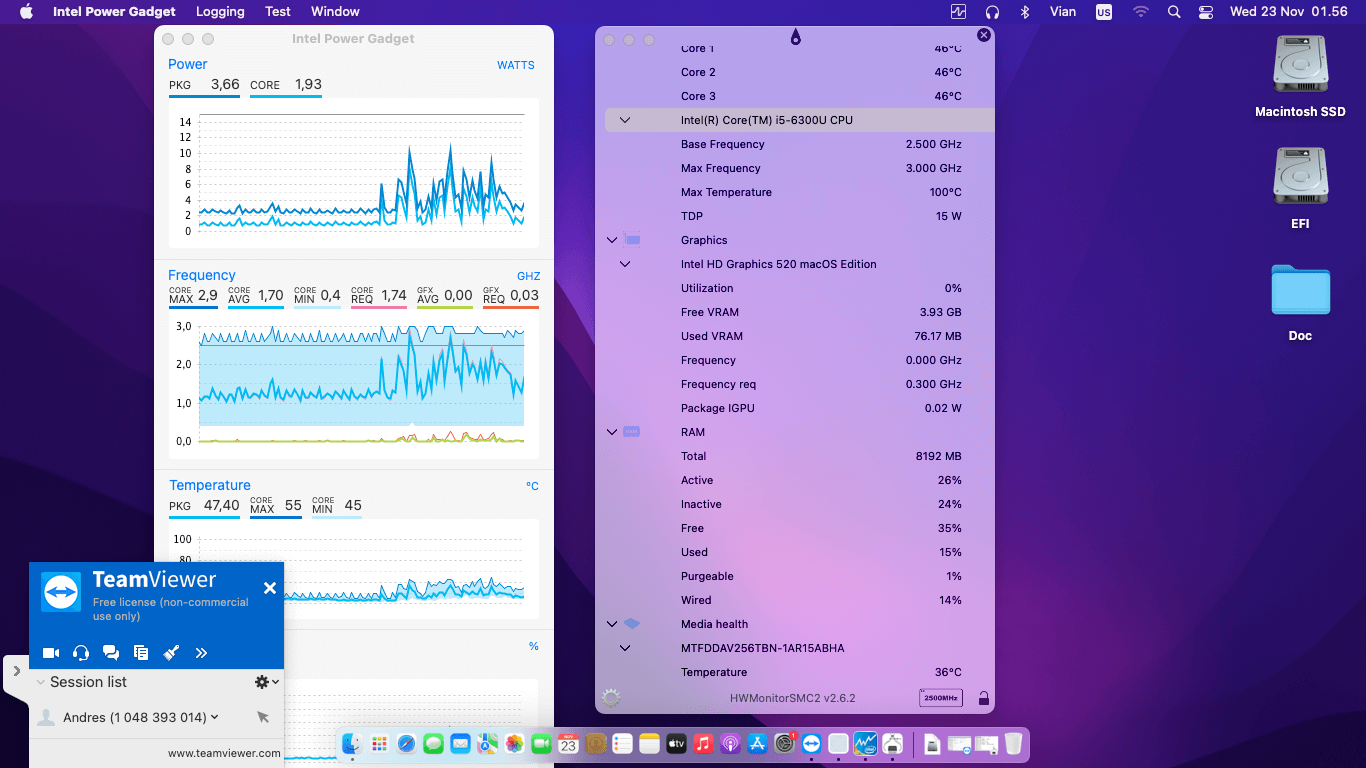
Task: Collapse the RAM section
Action: pos(611,432)
